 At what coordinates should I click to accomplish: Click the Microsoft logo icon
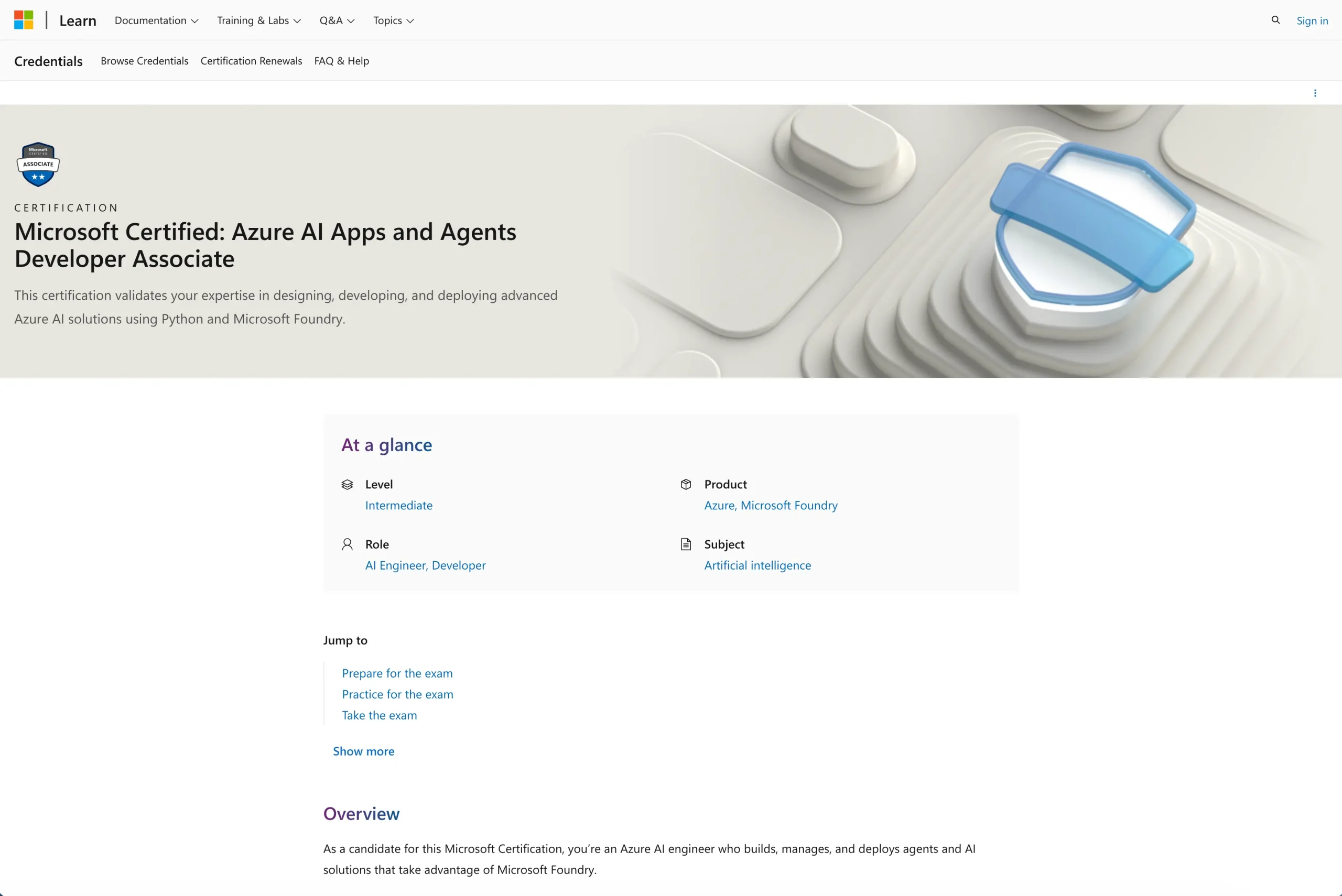[x=24, y=20]
